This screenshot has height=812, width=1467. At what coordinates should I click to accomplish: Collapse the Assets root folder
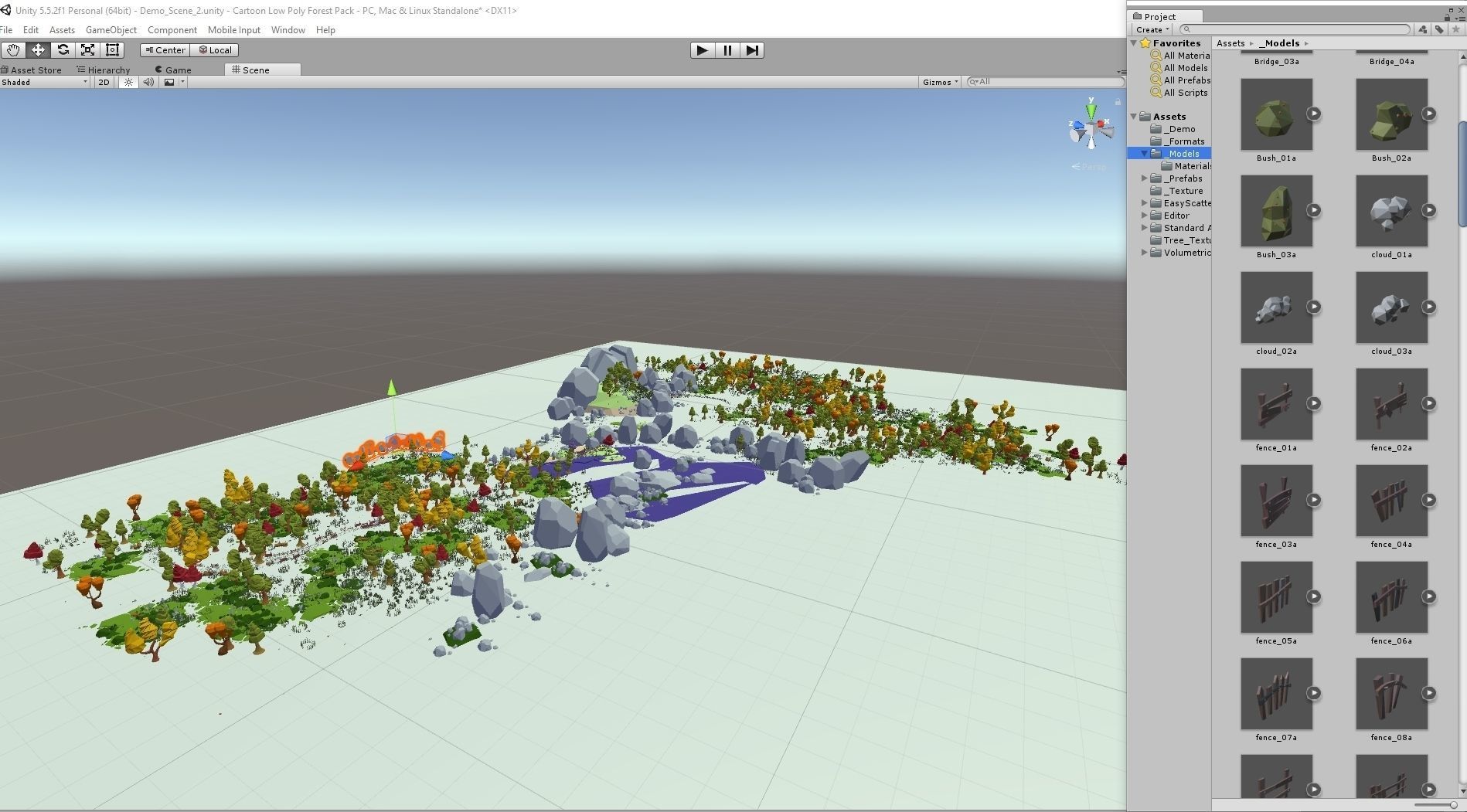click(x=1134, y=117)
